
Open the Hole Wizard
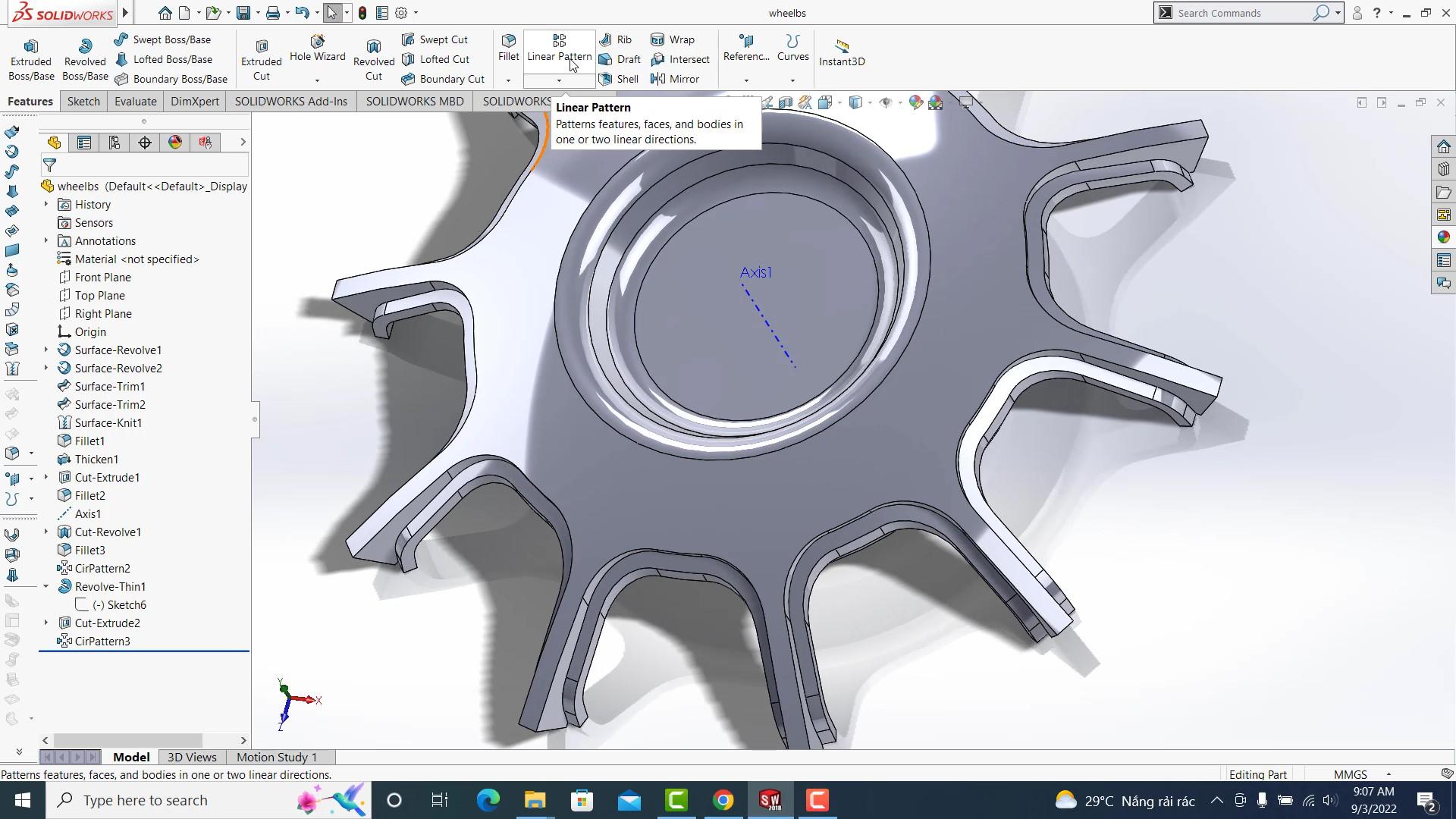(x=317, y=53)
